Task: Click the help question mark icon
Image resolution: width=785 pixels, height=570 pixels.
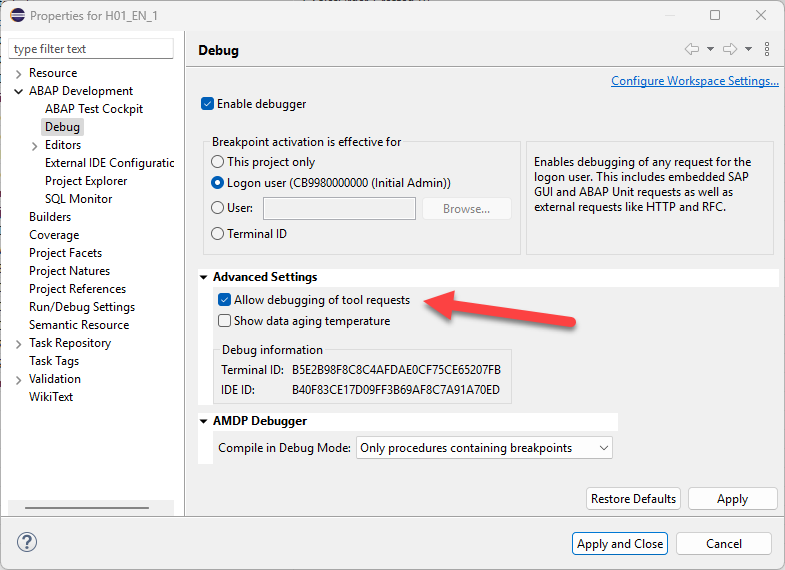Action: 27,543
